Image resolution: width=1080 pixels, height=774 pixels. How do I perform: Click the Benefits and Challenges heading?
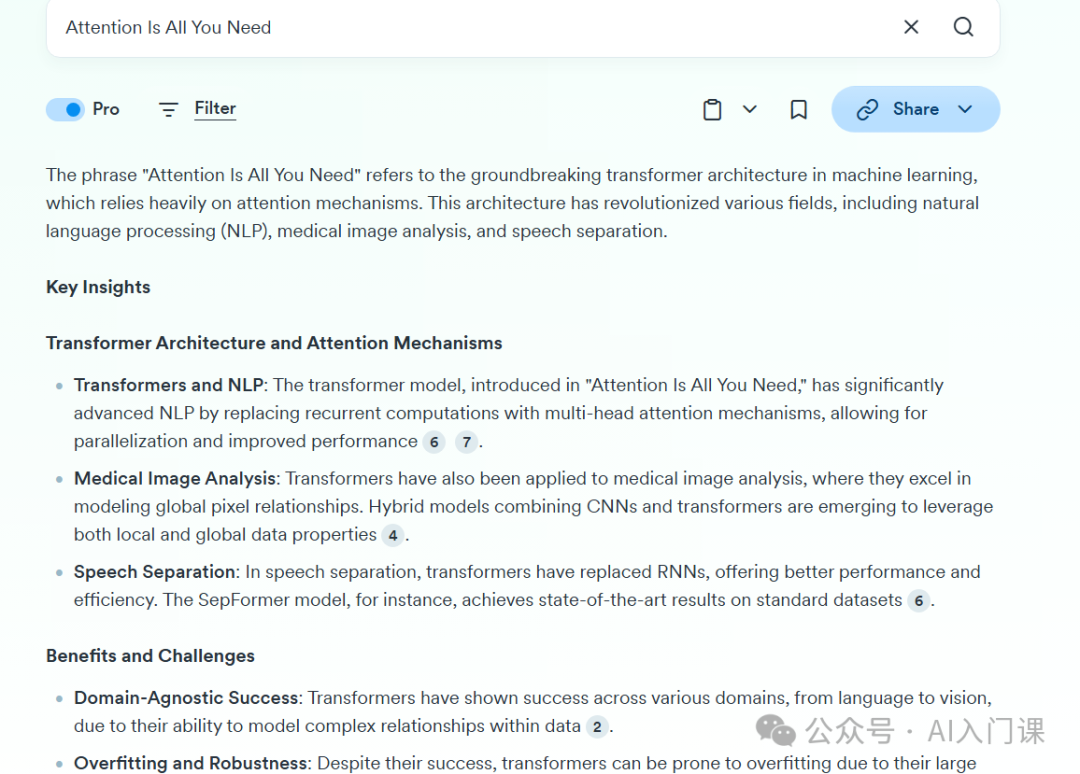[x=150, y=656]
